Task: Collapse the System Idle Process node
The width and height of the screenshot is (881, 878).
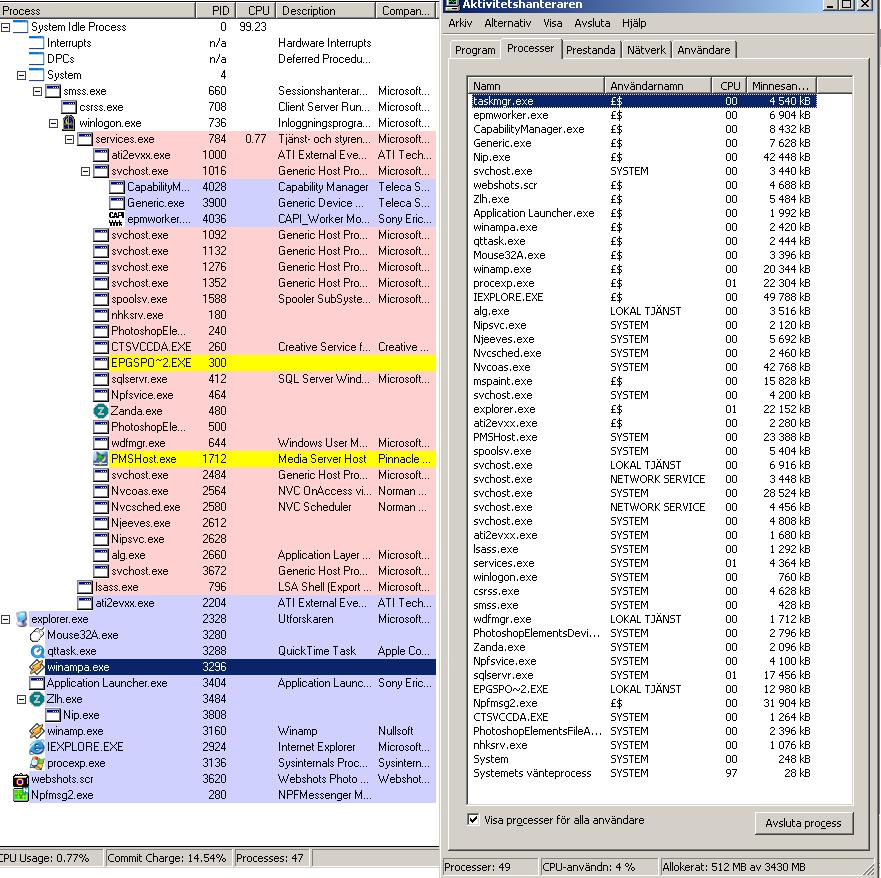Action: [x=6, y=27]
